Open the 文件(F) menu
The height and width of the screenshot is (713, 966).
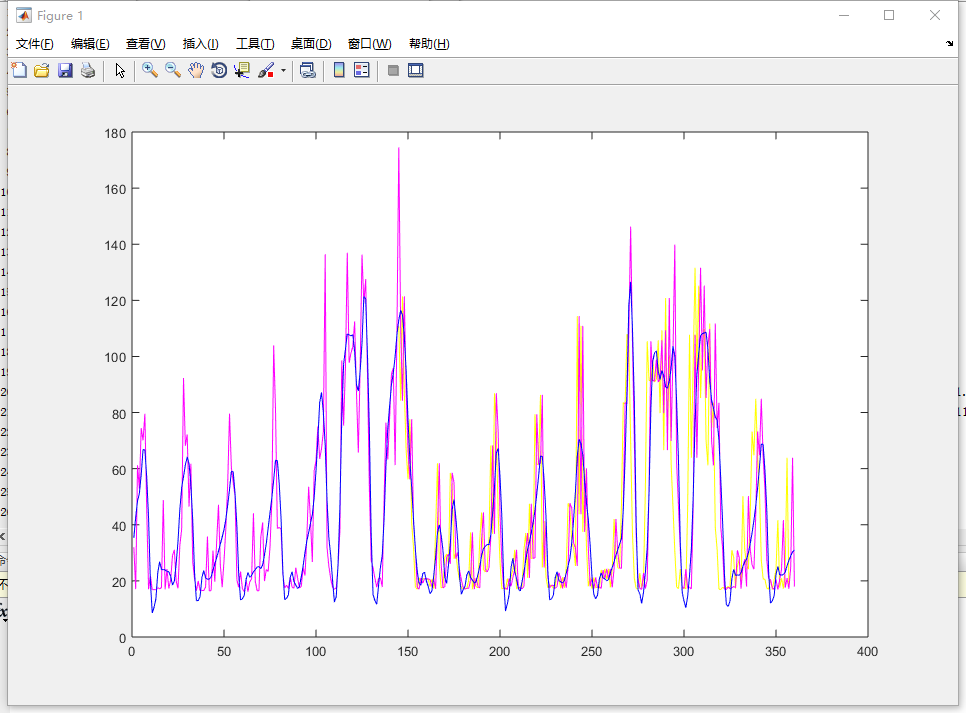[34, 44]
